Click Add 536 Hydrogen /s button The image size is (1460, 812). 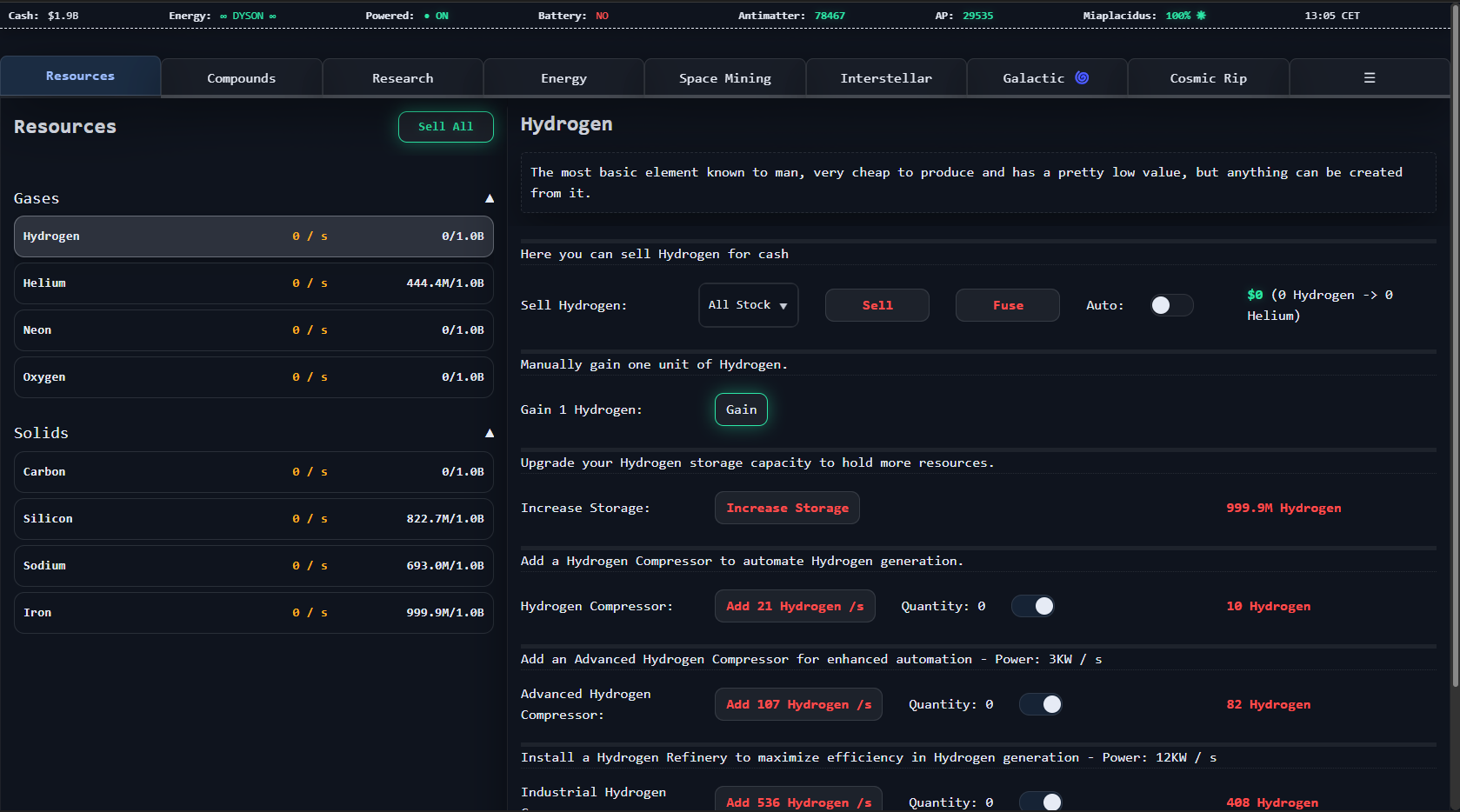point(798,801)
